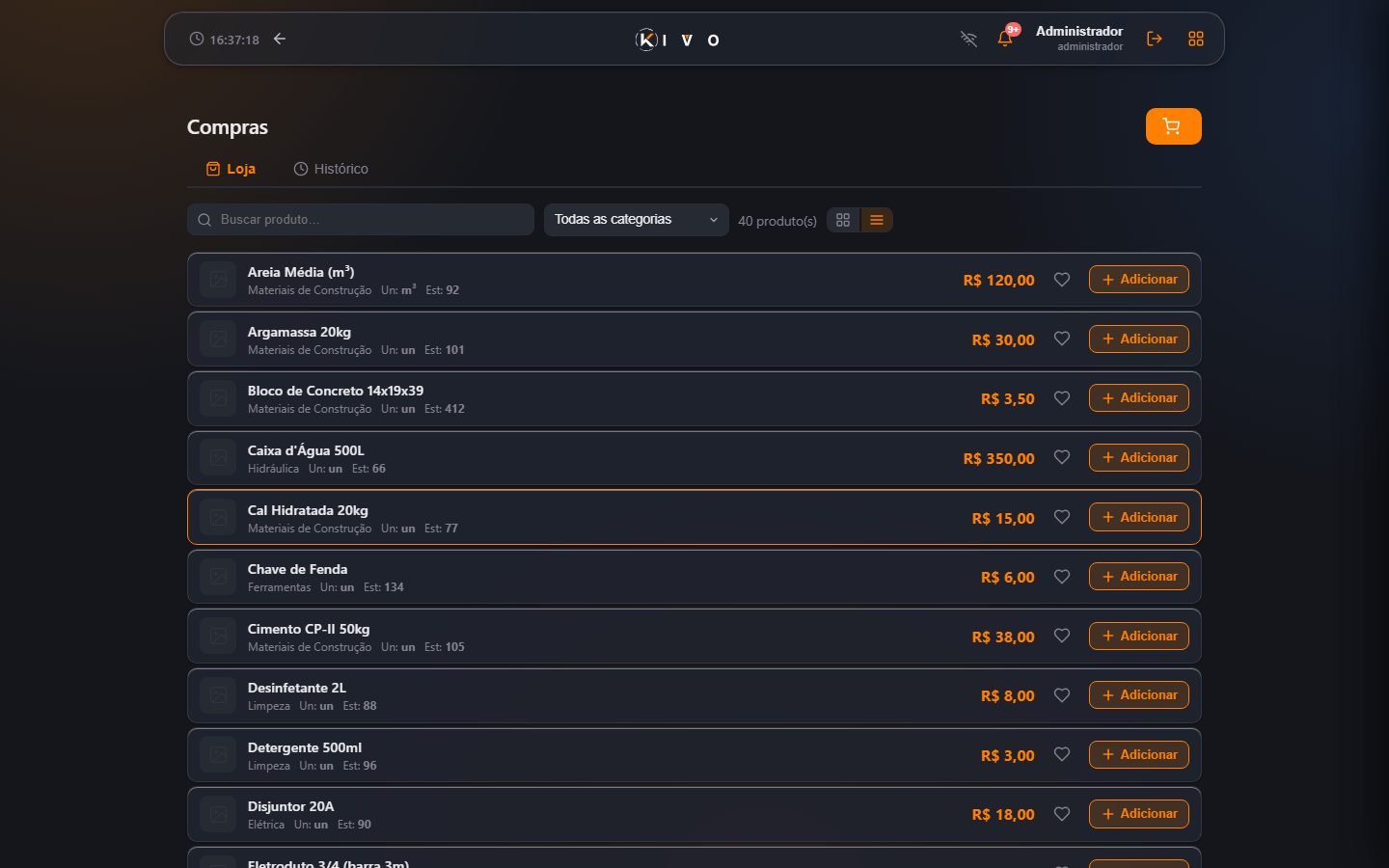Image resolution: width=1389 pixels, height=868 pixels.
Task: Favorite Bloco de Concreto with the heart
Action: click(x=1062, y=398)
